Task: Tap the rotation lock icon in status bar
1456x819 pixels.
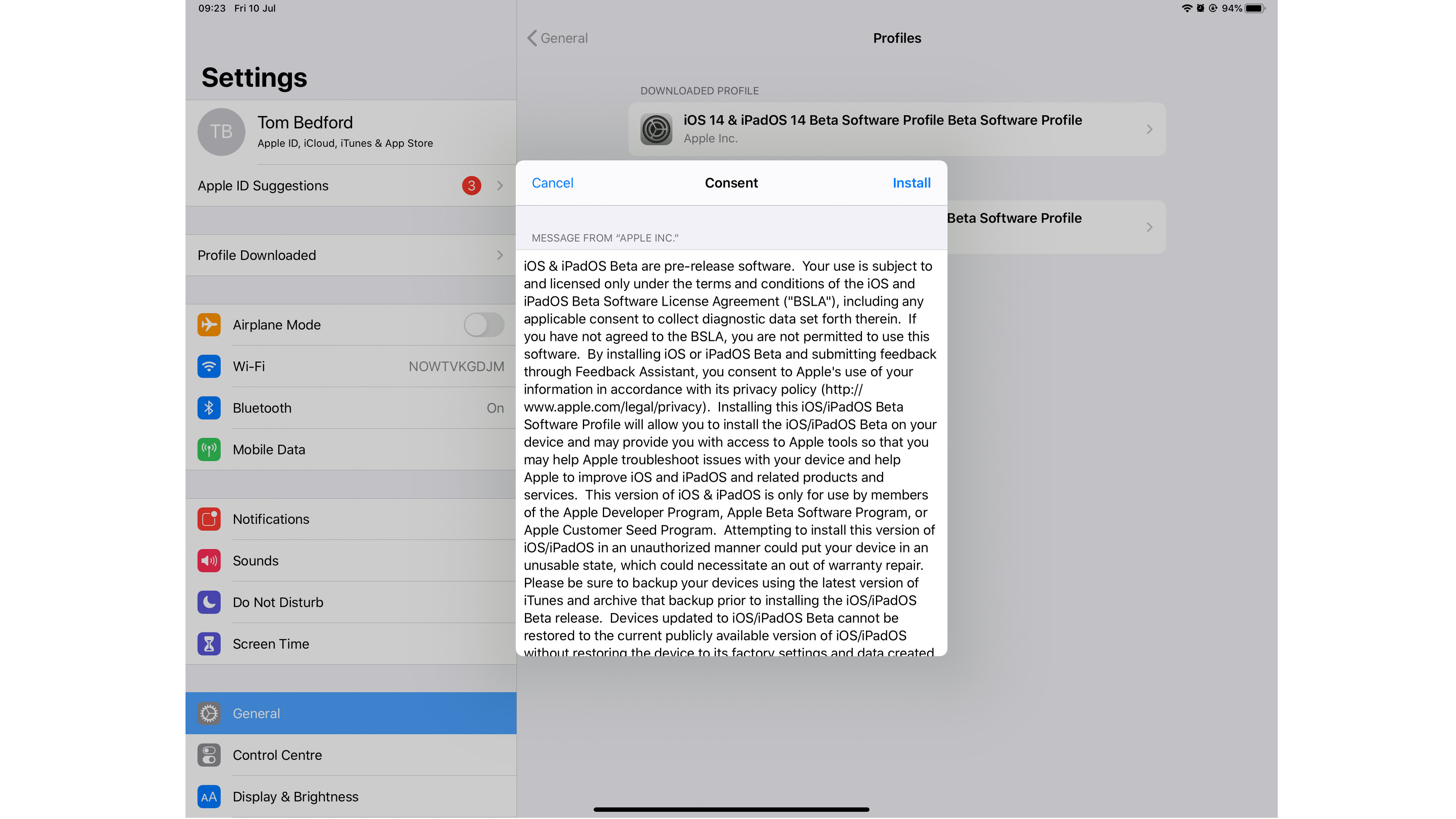Action: coord(1213,8)
